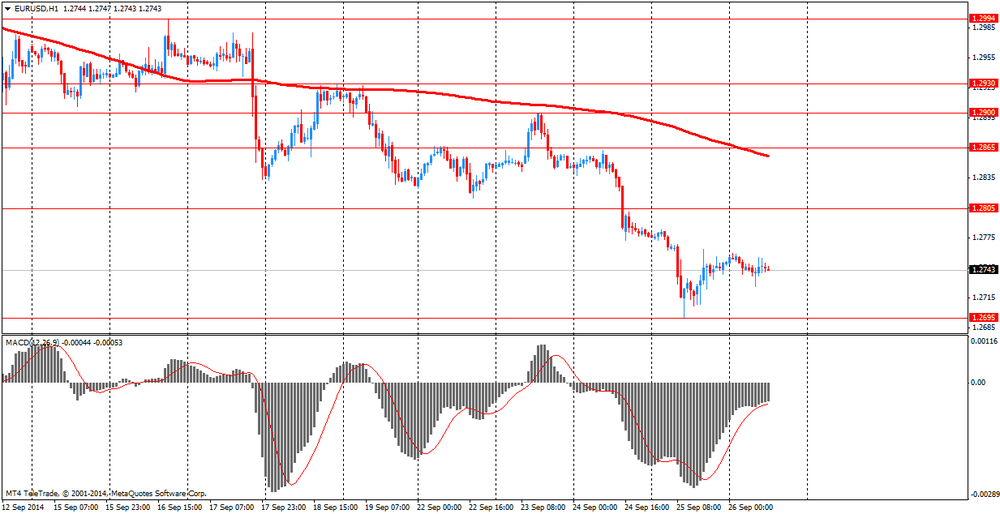Click the triangle arrow beside EURUSD,H1 title
Image resolution: width=1000 pixels, height=514 pixels.
[x=7, y=9]
